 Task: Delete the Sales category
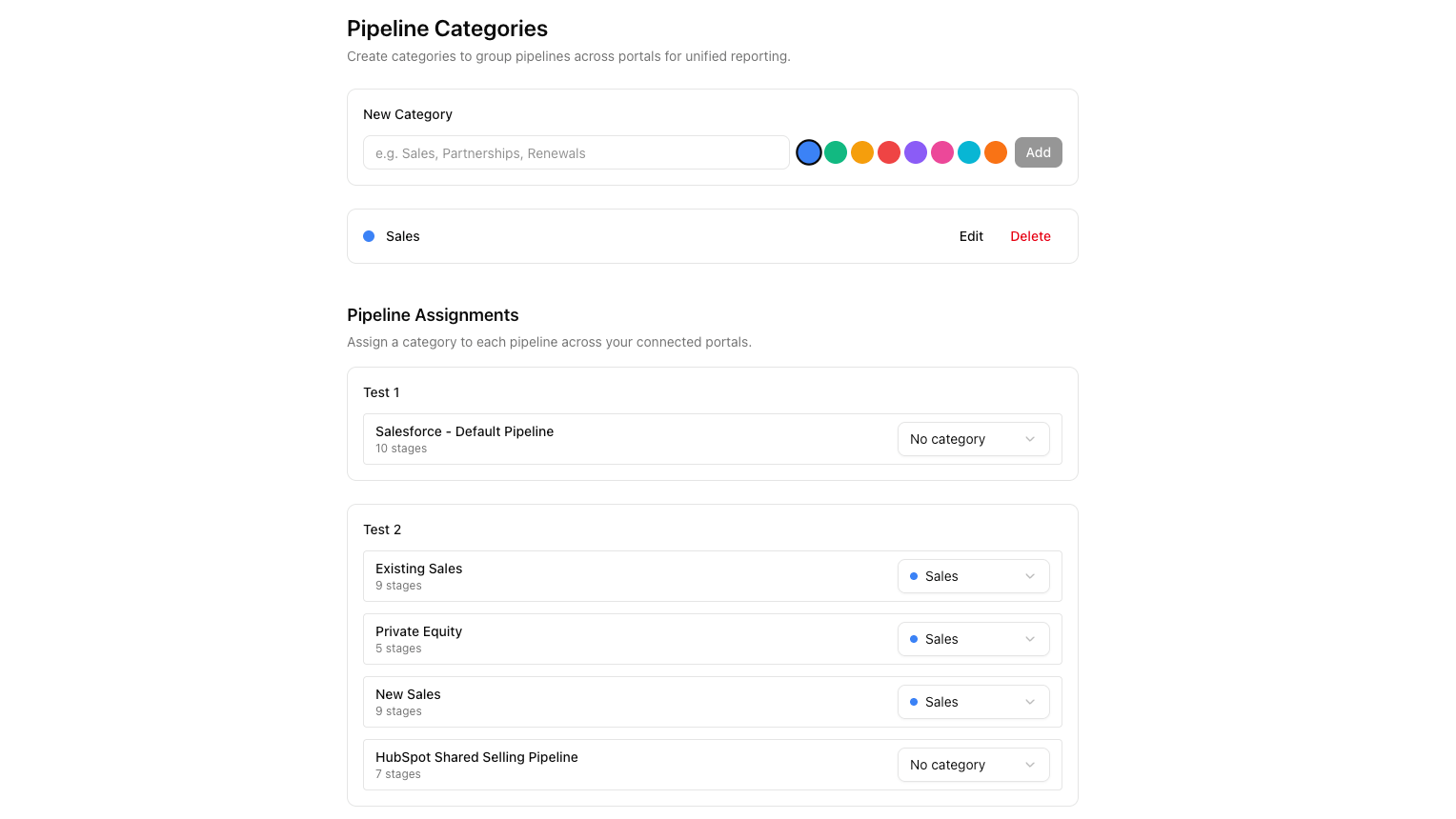click(x=1030, y=235)
